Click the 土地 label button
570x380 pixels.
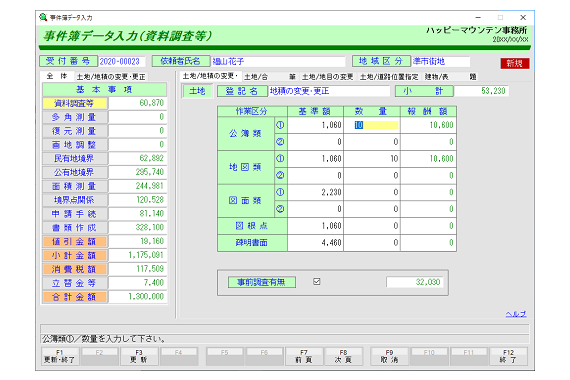tap(197, 91)
